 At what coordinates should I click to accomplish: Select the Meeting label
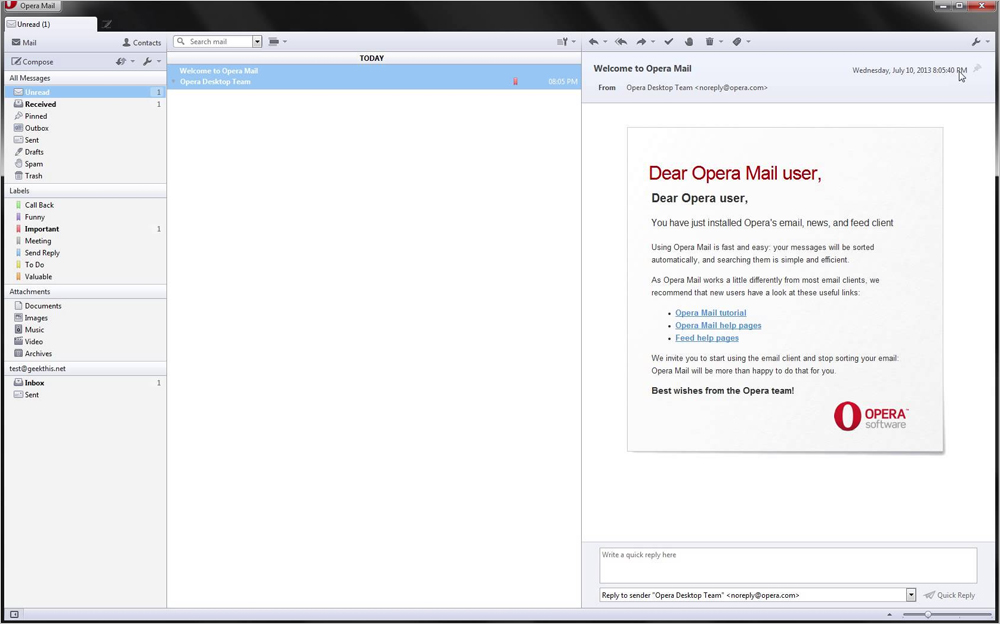(x=85, y=241)
